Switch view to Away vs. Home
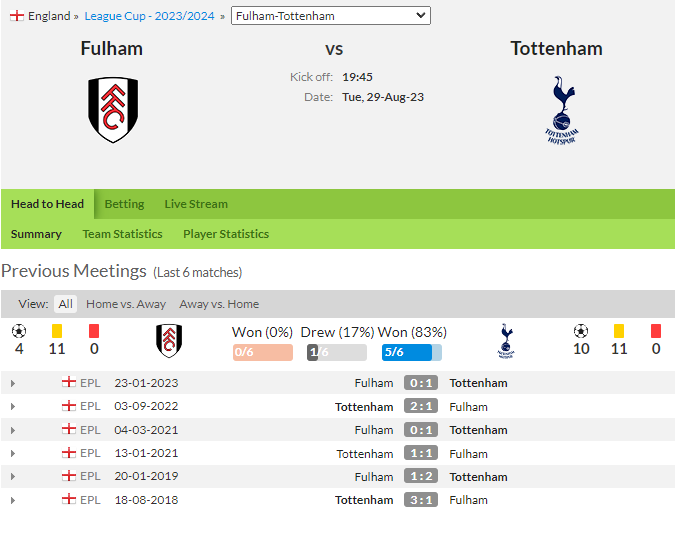Viewport: 678px width, 536px height. [x=219, y=304]
